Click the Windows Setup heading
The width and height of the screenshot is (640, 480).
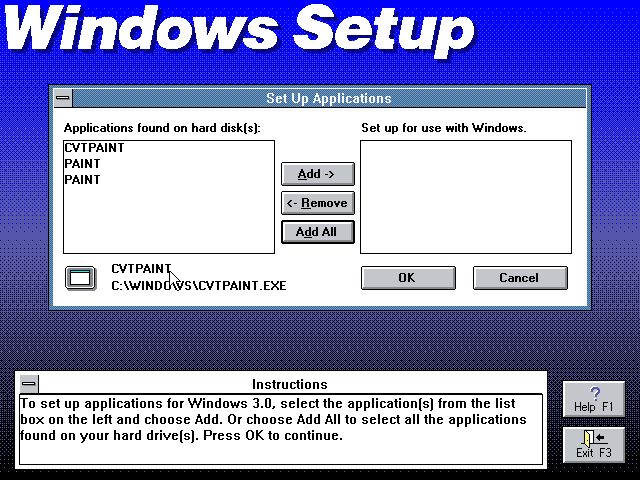(x=238, y=30)
